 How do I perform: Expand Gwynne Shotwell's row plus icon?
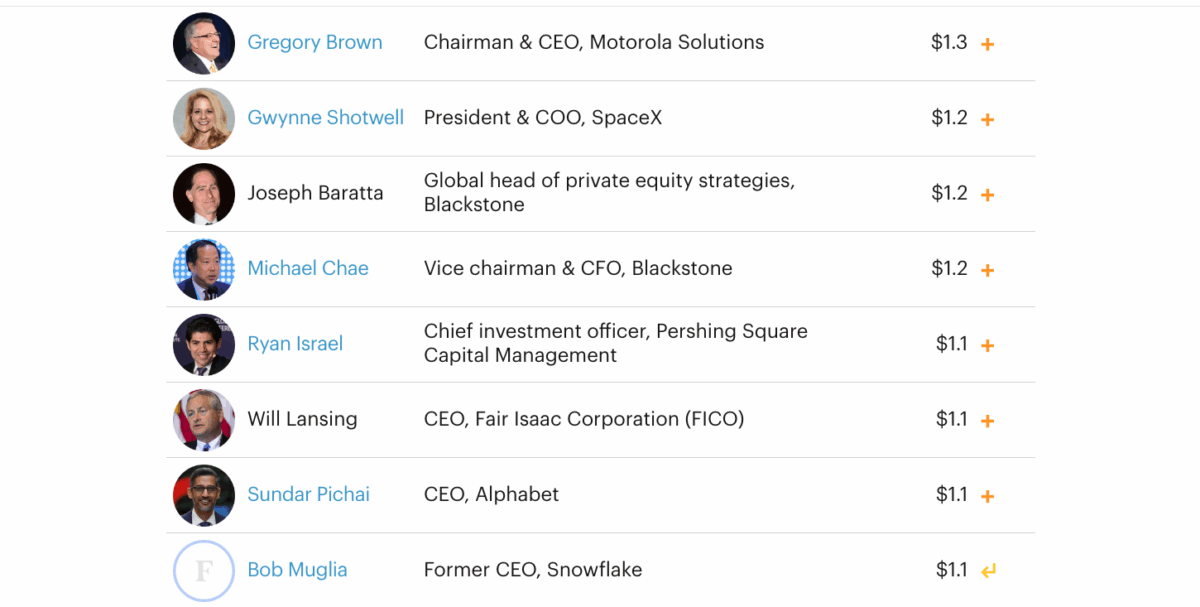[x=987, y=119]
